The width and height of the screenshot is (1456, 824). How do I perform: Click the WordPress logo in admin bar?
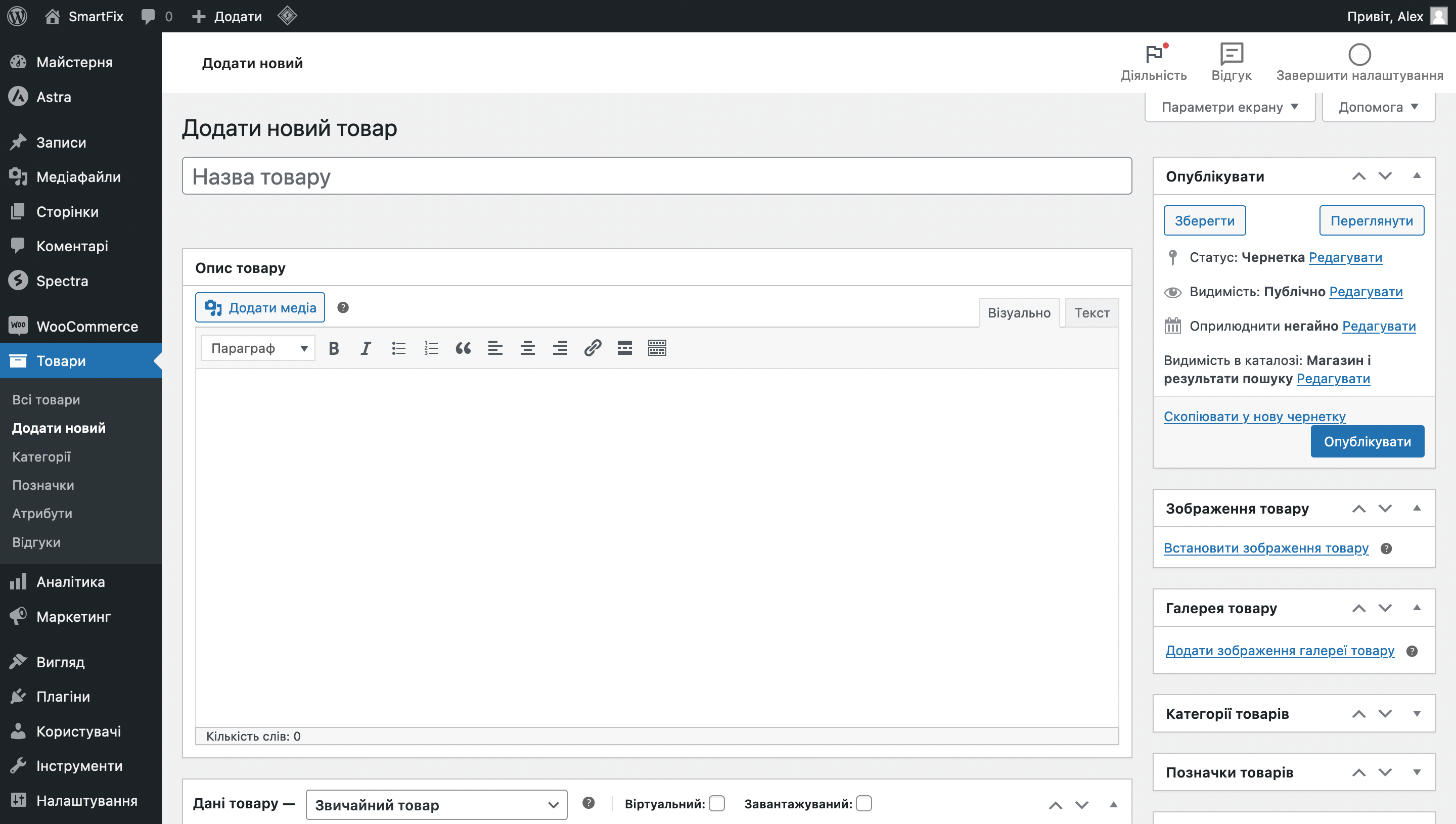point(17,16)
